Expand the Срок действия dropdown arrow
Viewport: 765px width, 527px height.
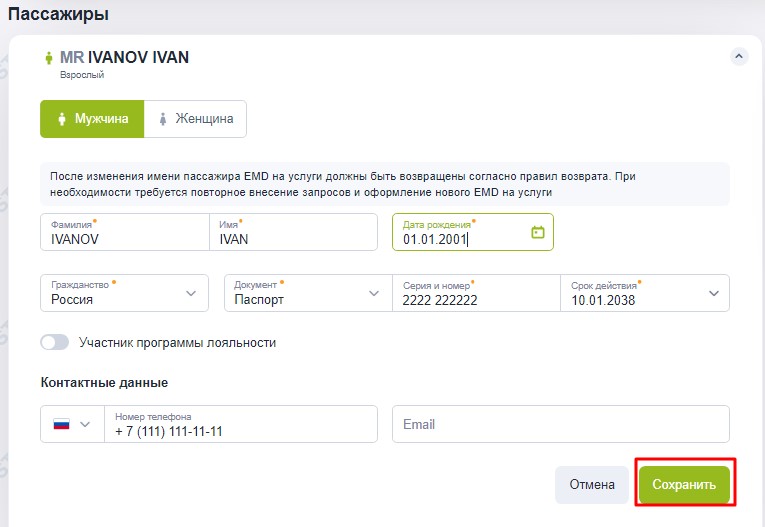714,293
